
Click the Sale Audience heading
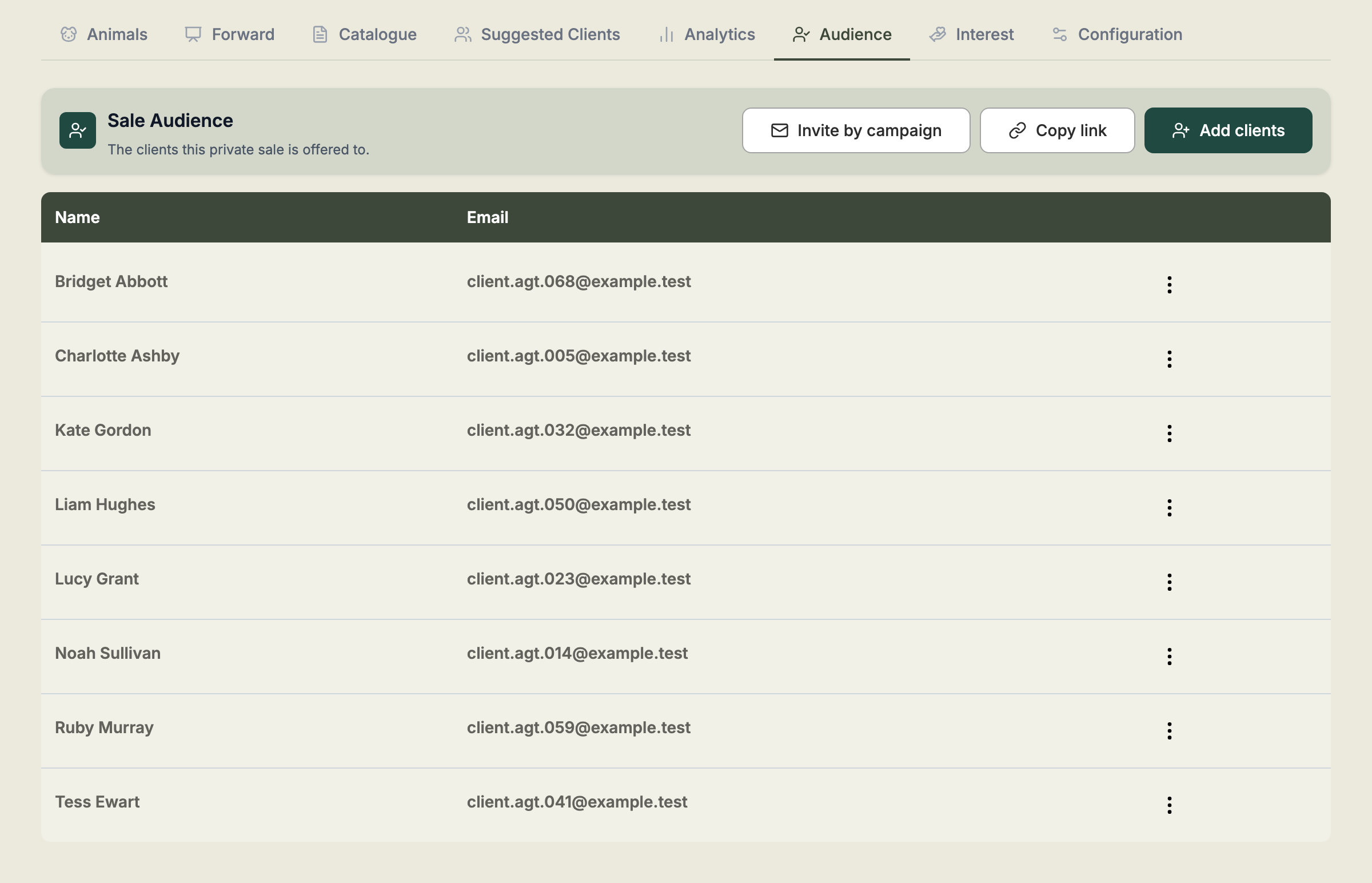(x=170, y=121)
